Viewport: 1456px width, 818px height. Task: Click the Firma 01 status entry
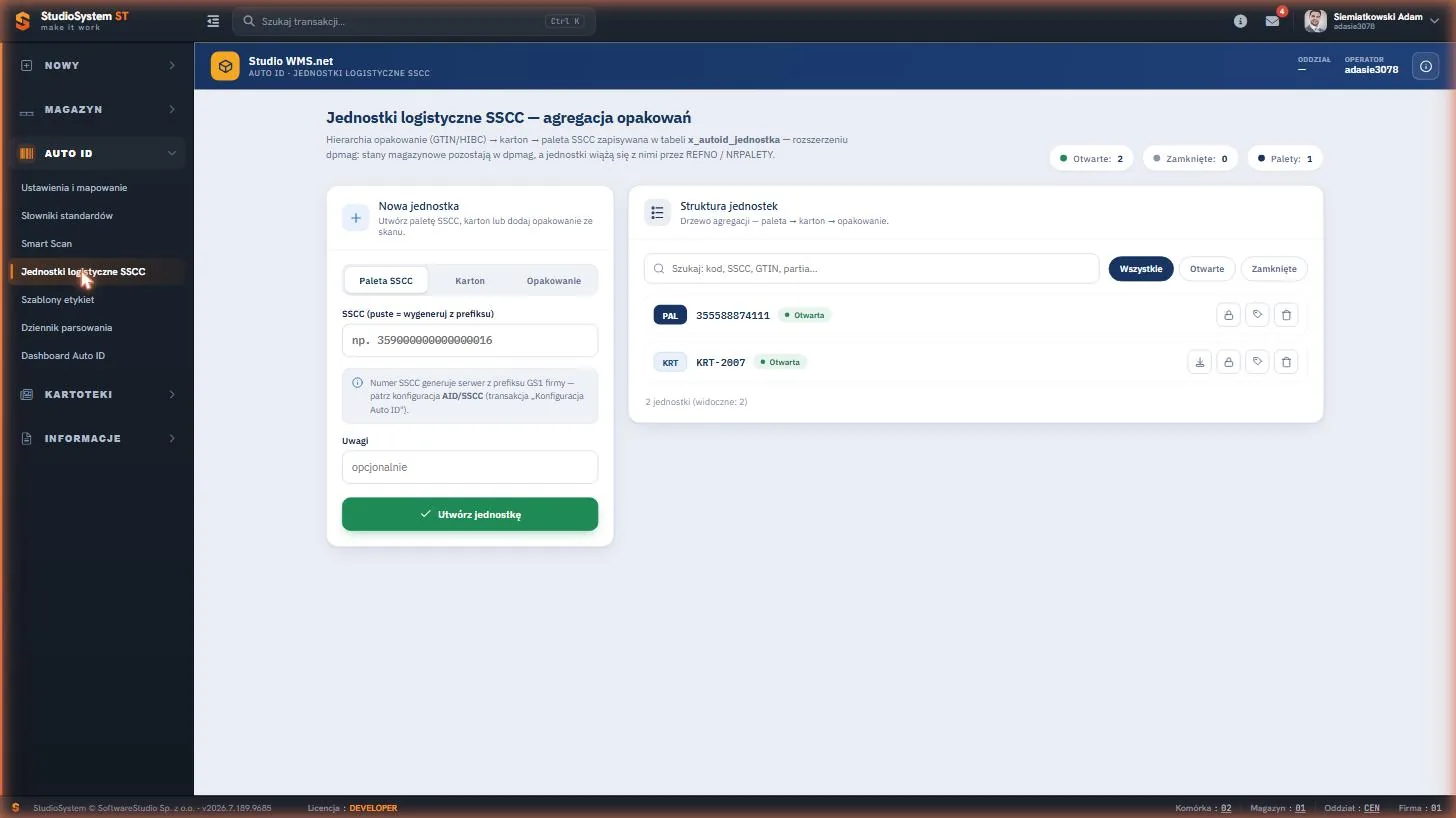1420,808
